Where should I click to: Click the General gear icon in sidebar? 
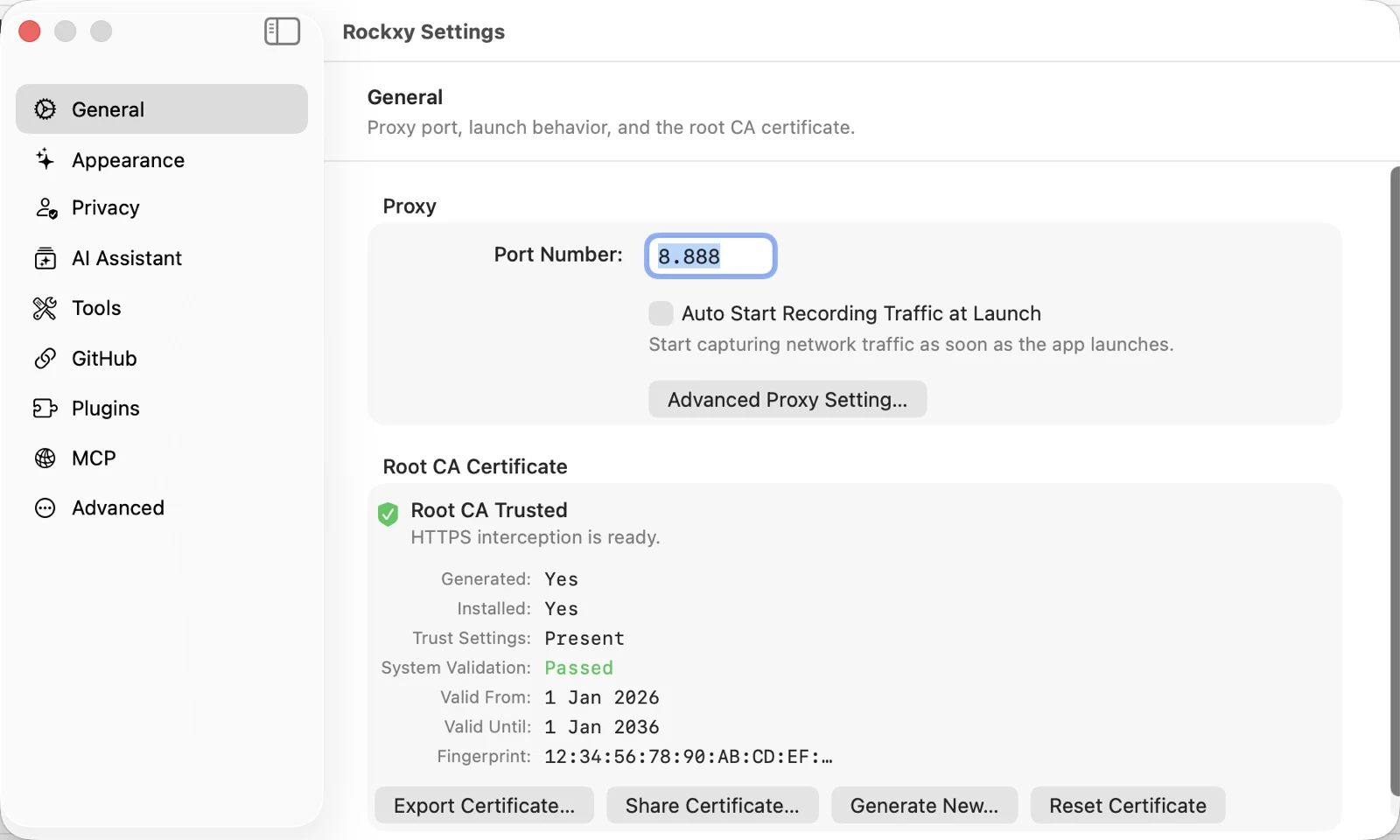click(x=45, y=109)
